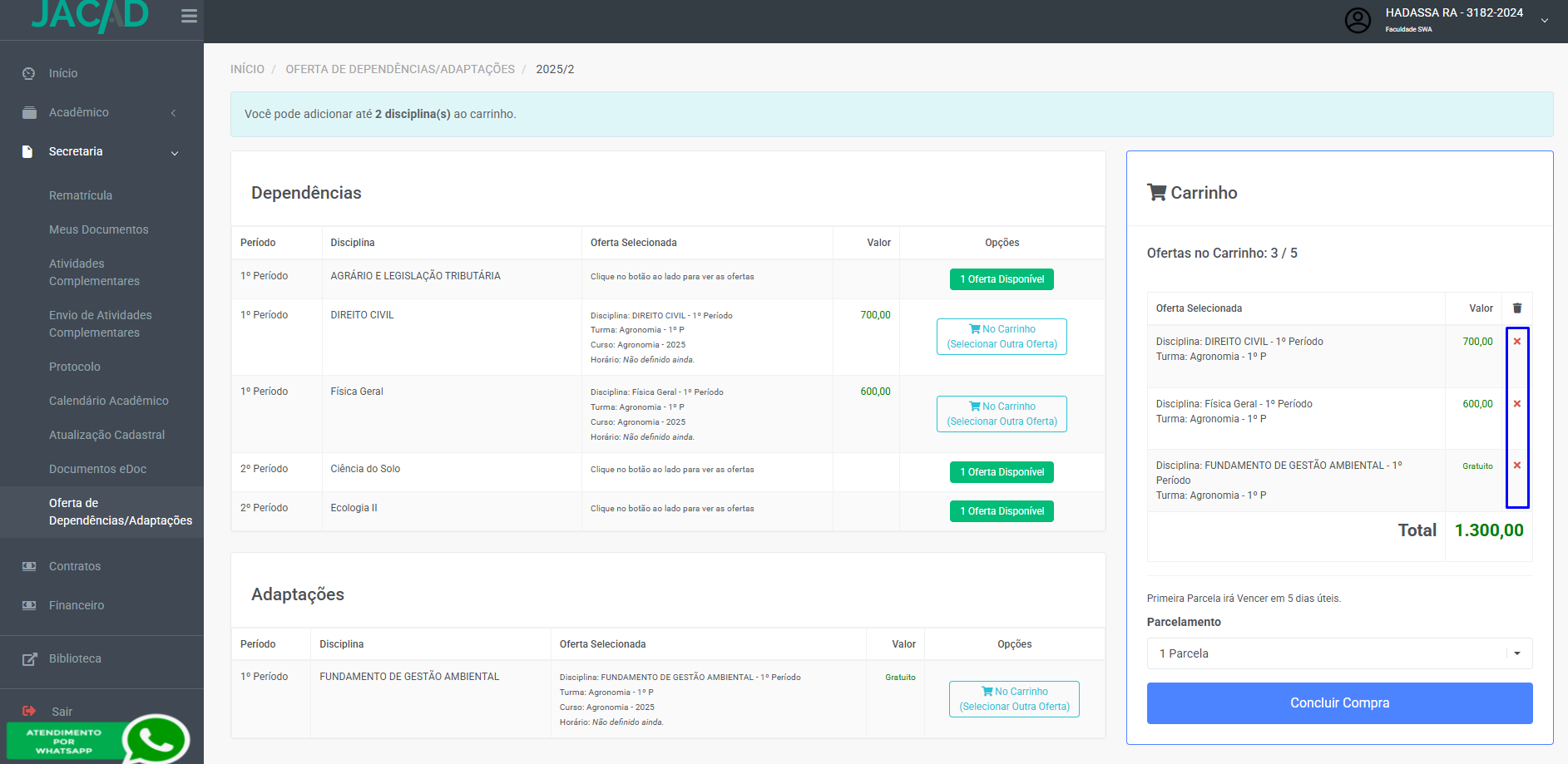Expand the Acadêmico submenu arrow
Viewport: 1568px width, 764px height.
click(173, 113)
